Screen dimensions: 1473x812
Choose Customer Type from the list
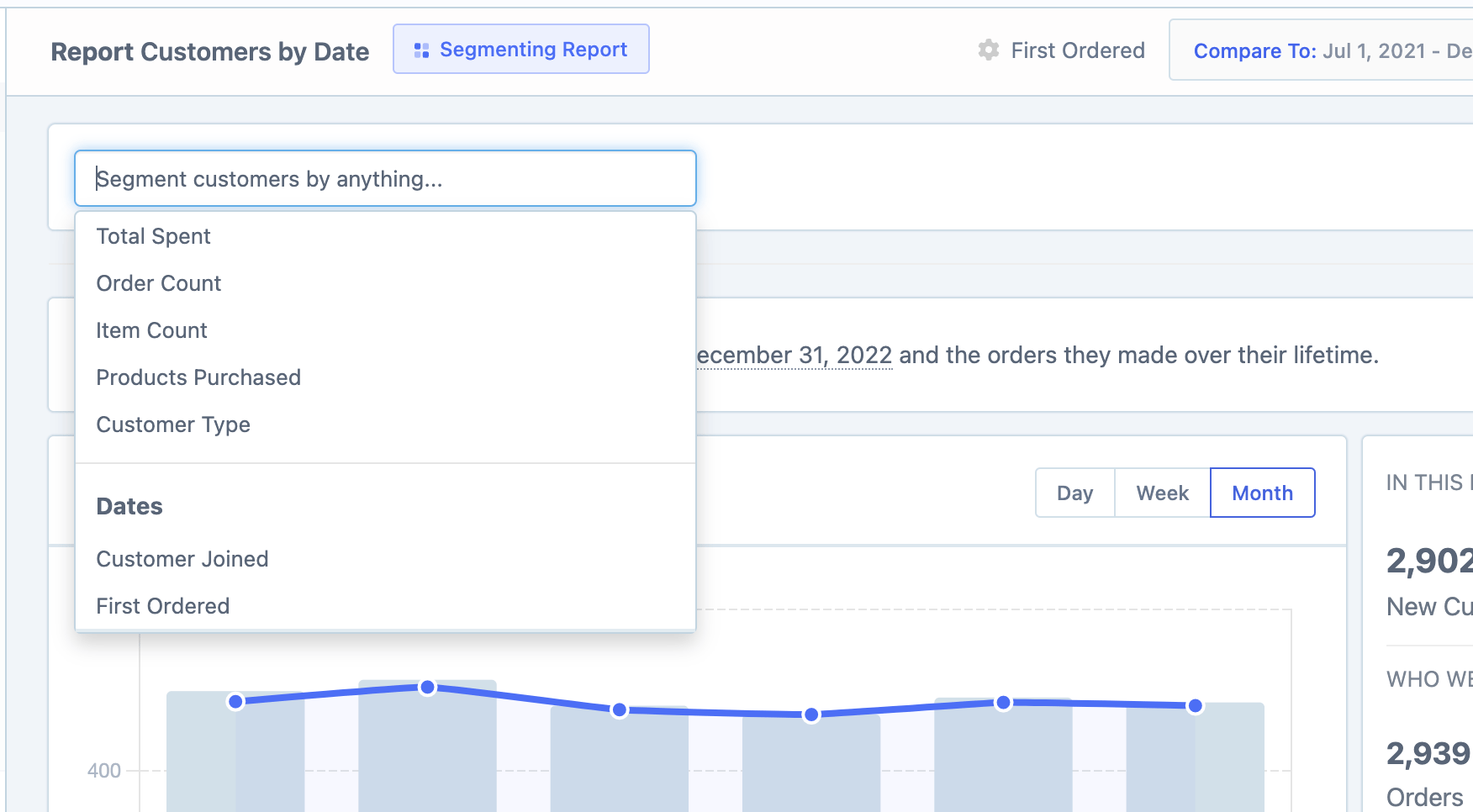(x=173, y=424)
